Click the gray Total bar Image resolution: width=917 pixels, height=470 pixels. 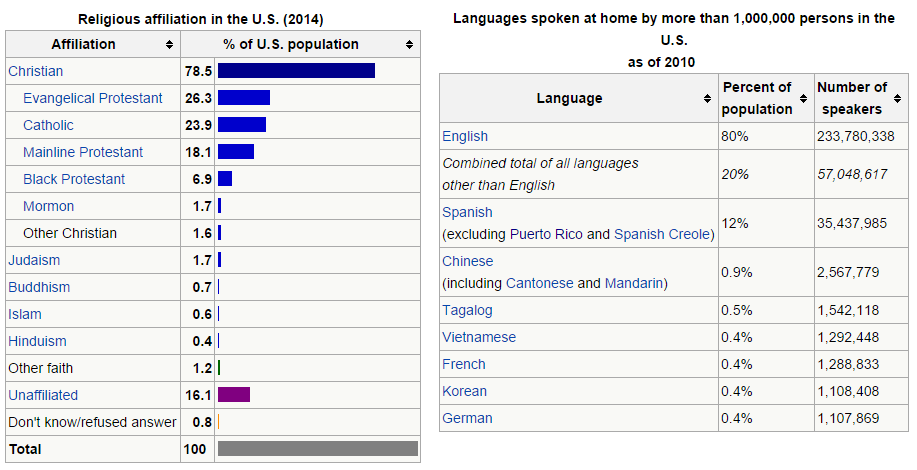pos(317,449)
